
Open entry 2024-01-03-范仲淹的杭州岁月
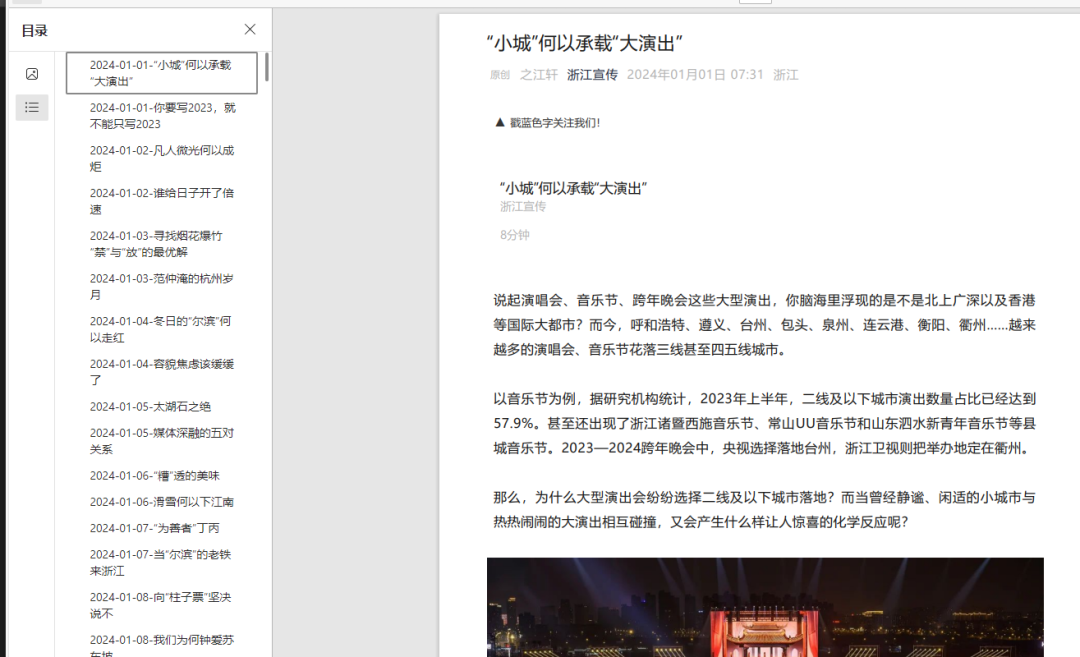coord(162,286)
